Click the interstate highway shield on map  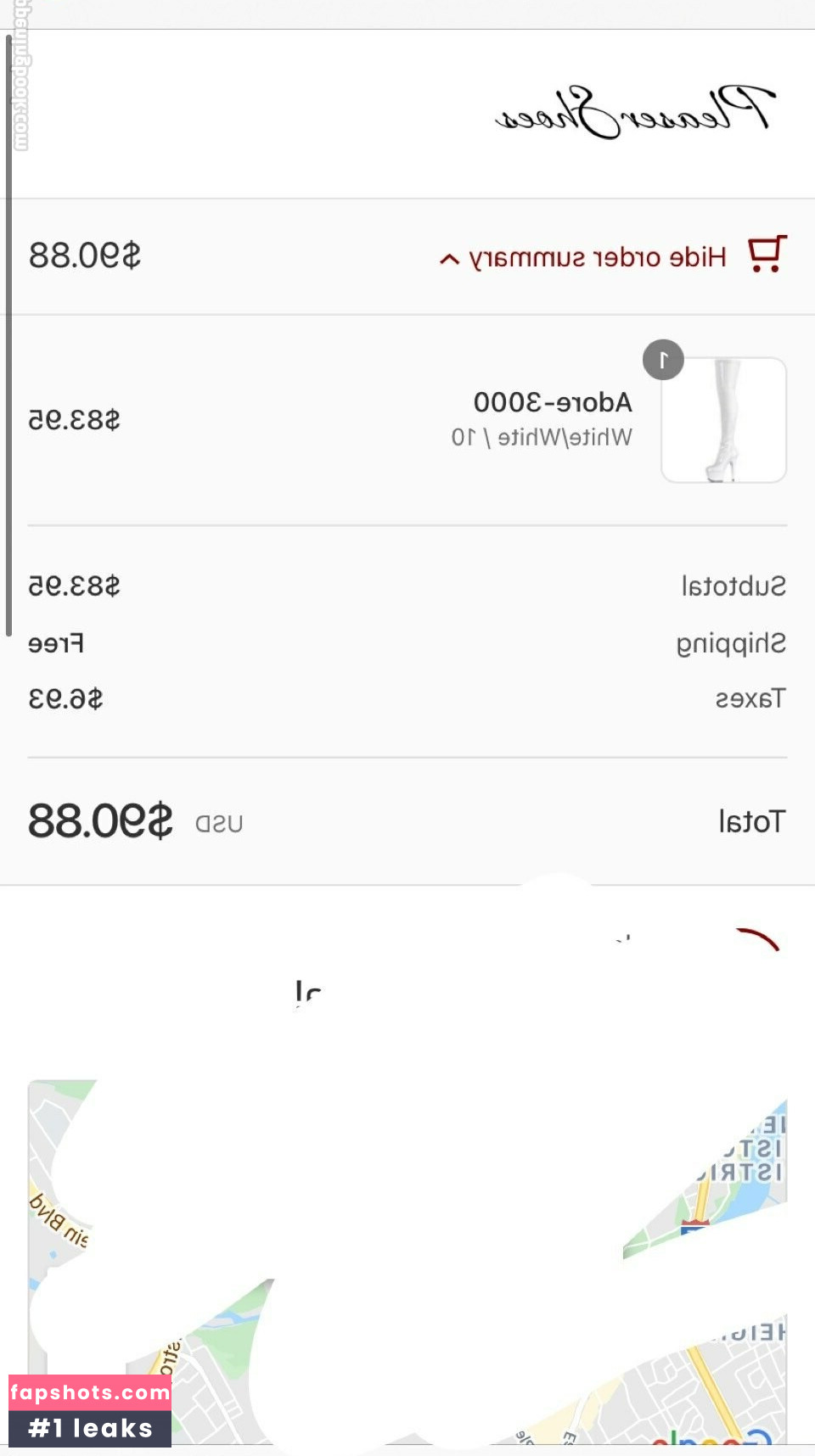pos(694,1226)
